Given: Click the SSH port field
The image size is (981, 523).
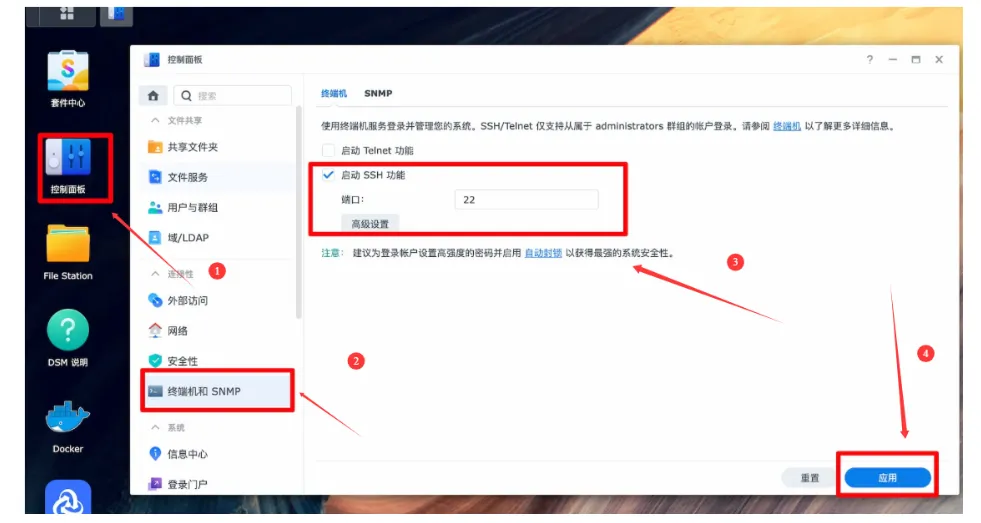Looking at the screenshot, I should click(526, 200).
